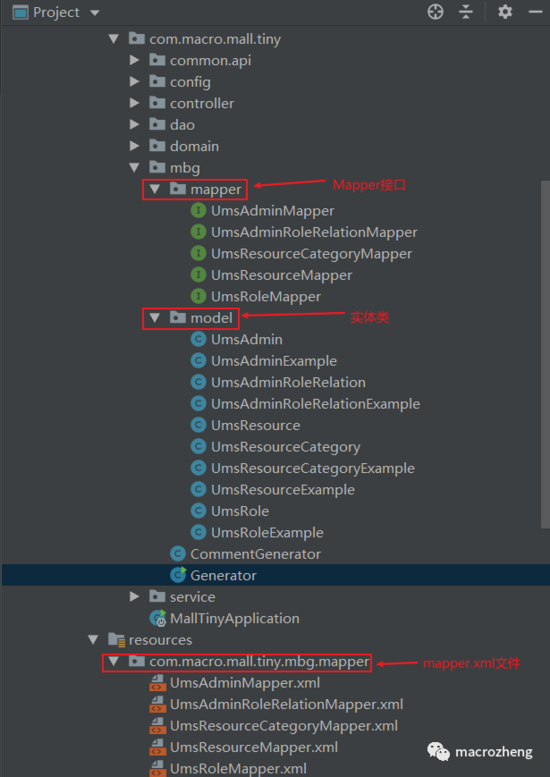The width and height of the screenshot is (550, 777).
Task: Click the vertical scrollbar of the project tree
Action: coord(545,354)
